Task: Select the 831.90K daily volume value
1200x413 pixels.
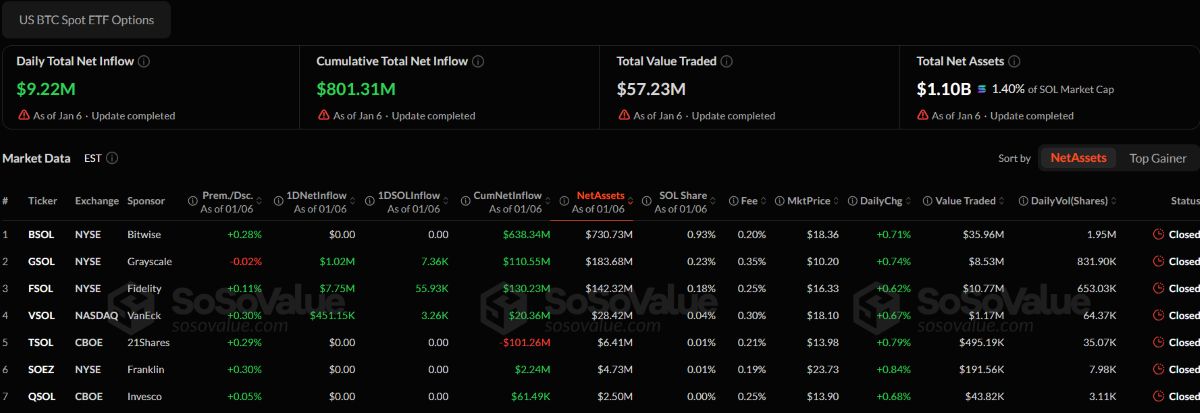Action: point(1095,261)
